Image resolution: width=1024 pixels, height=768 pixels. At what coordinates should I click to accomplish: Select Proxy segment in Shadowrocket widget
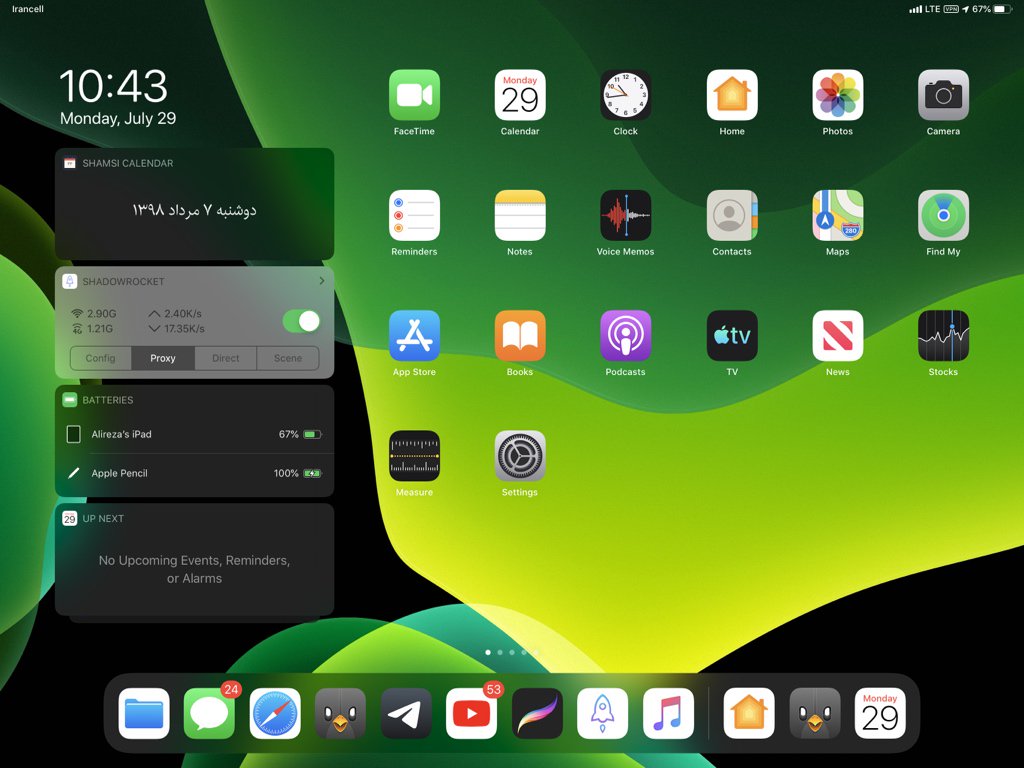163,358
